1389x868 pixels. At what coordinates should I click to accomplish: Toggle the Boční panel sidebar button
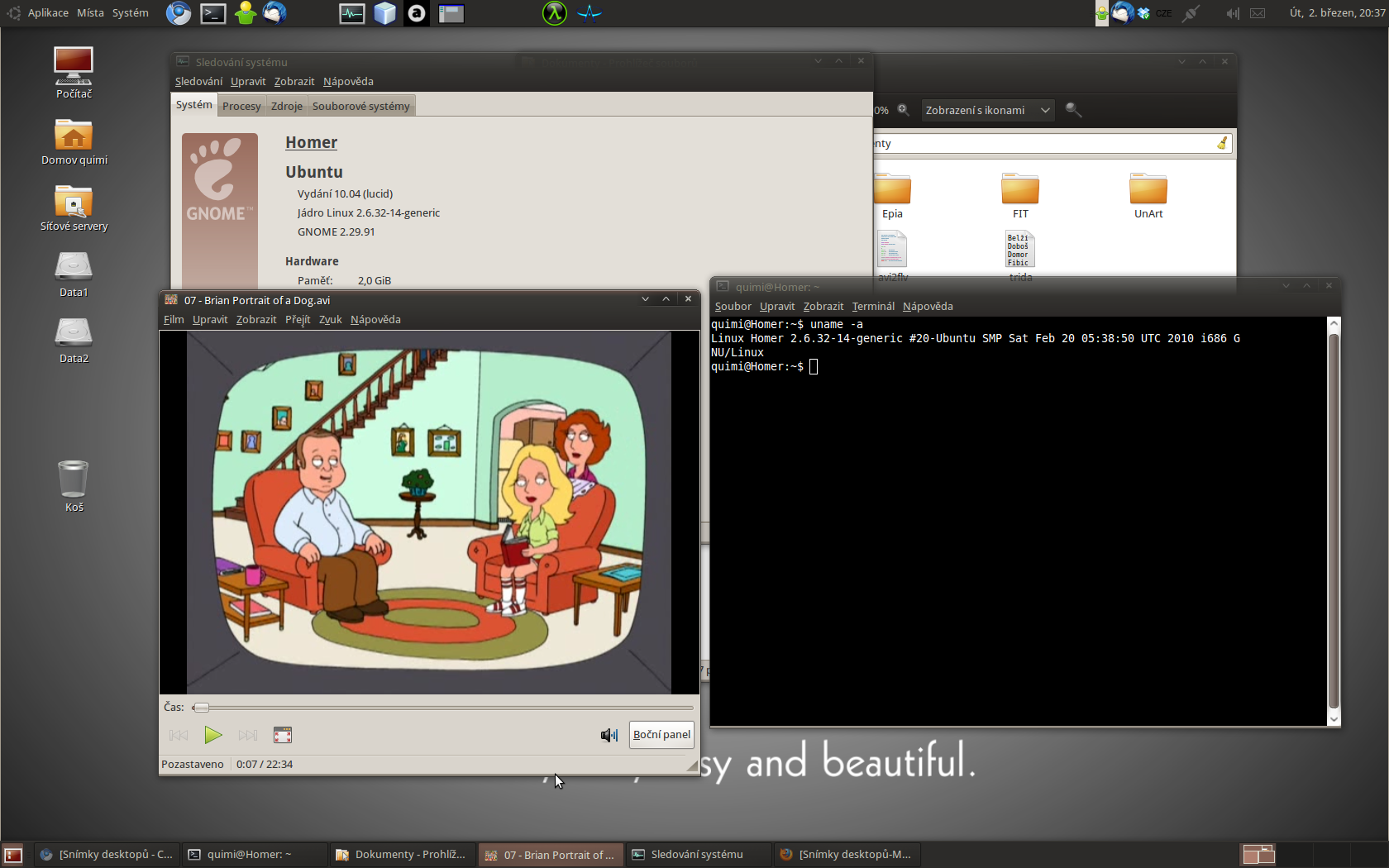click(661, 735)
